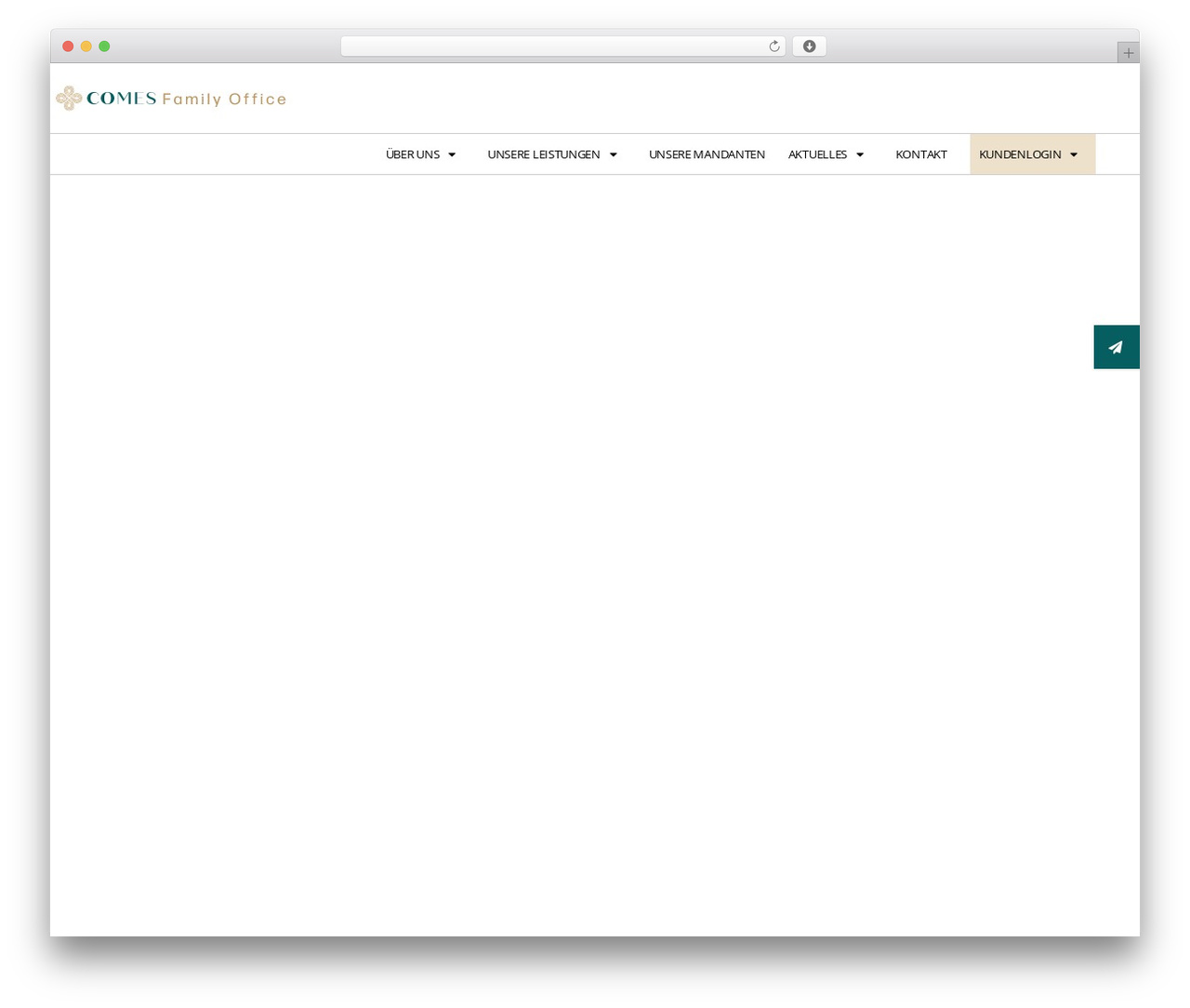
Task: Go to Unsere Mandanten page
Action: 707,154
